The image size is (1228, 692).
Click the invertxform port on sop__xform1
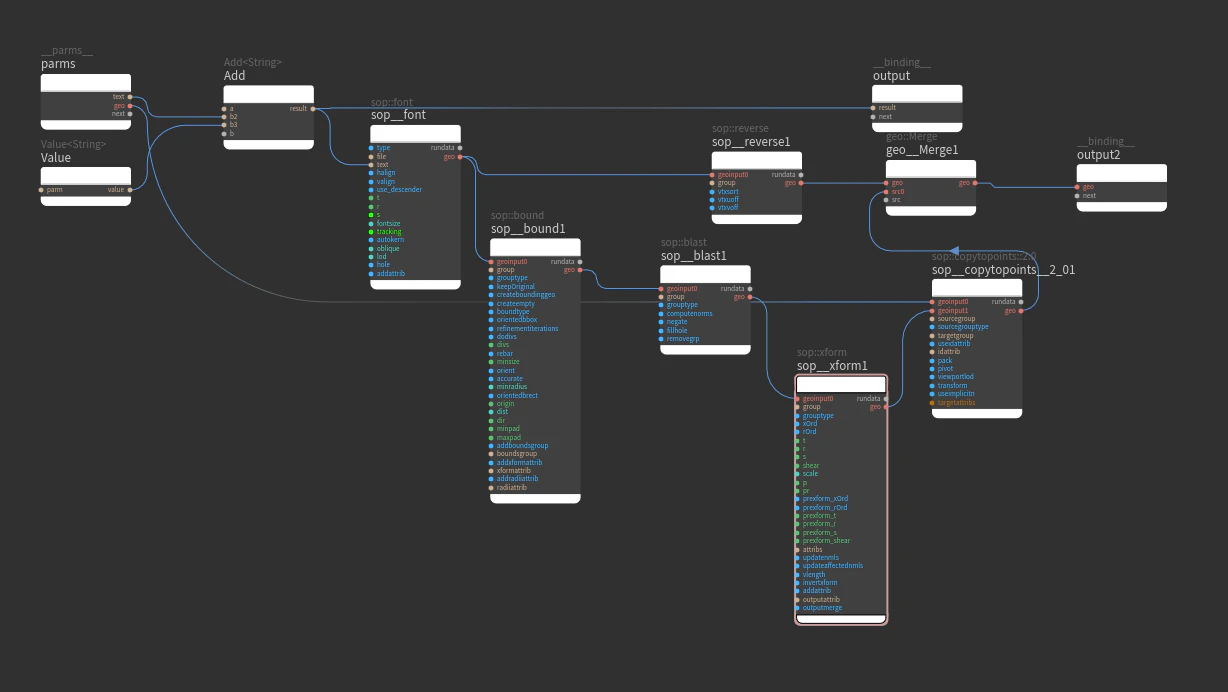798,583
